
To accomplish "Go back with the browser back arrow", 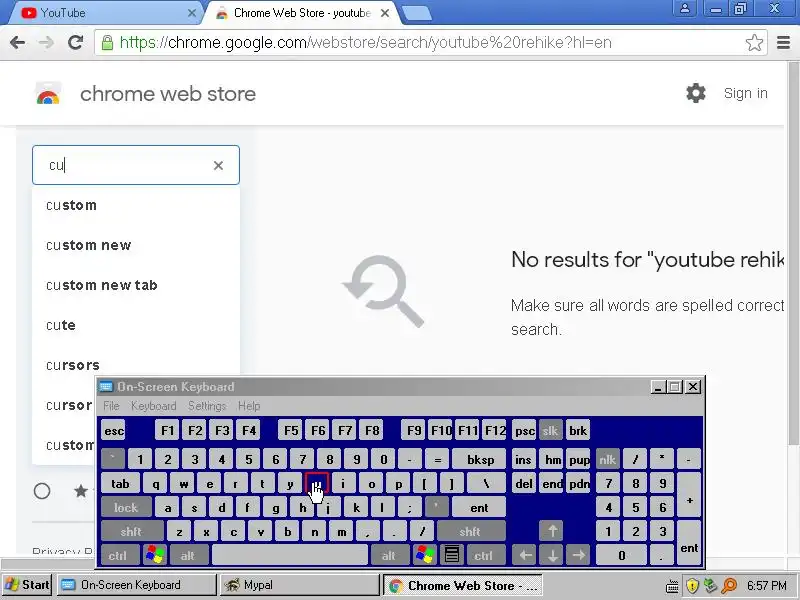I will (x=17, y=42).
